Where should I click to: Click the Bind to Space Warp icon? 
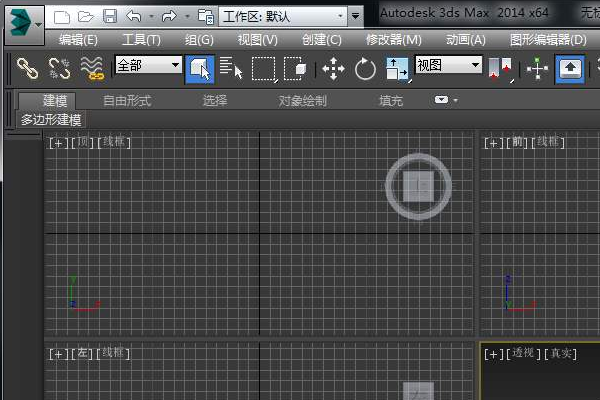tap(92, 68)
